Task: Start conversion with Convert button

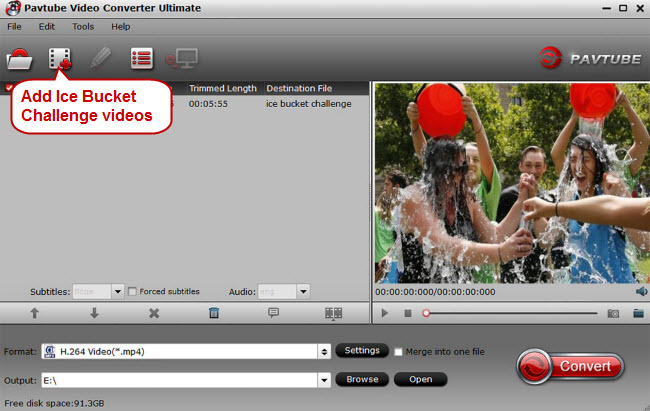Action: click(x=570, y=366)
